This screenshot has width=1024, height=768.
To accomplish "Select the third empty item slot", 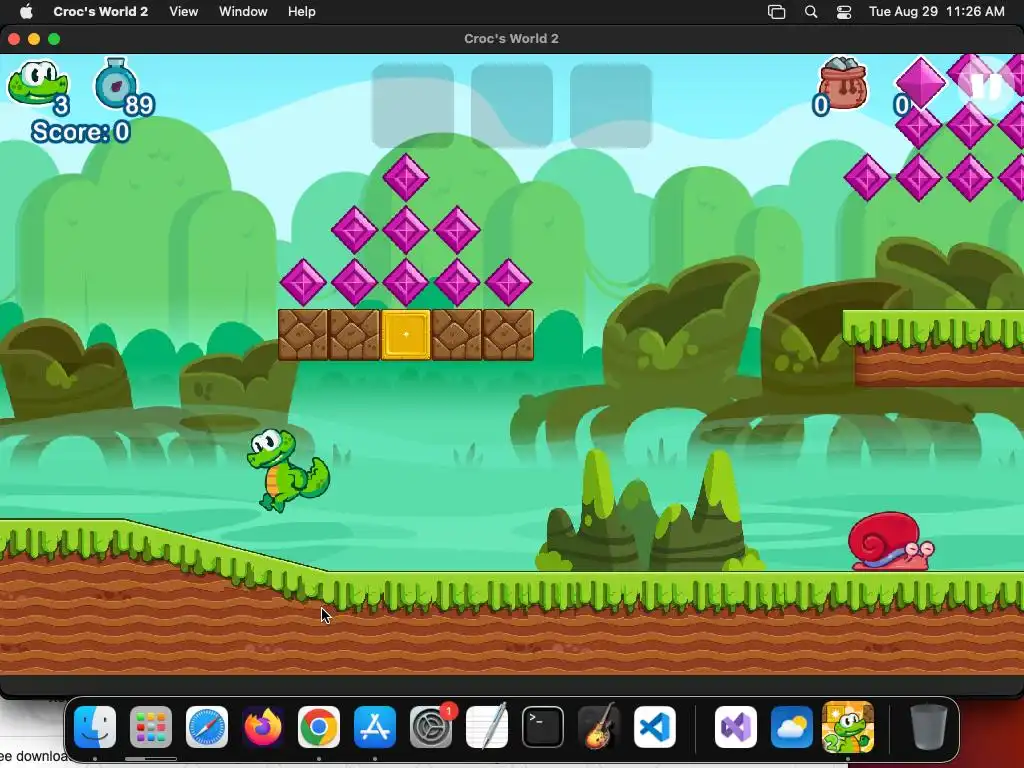I will click(x=611, y=105).
